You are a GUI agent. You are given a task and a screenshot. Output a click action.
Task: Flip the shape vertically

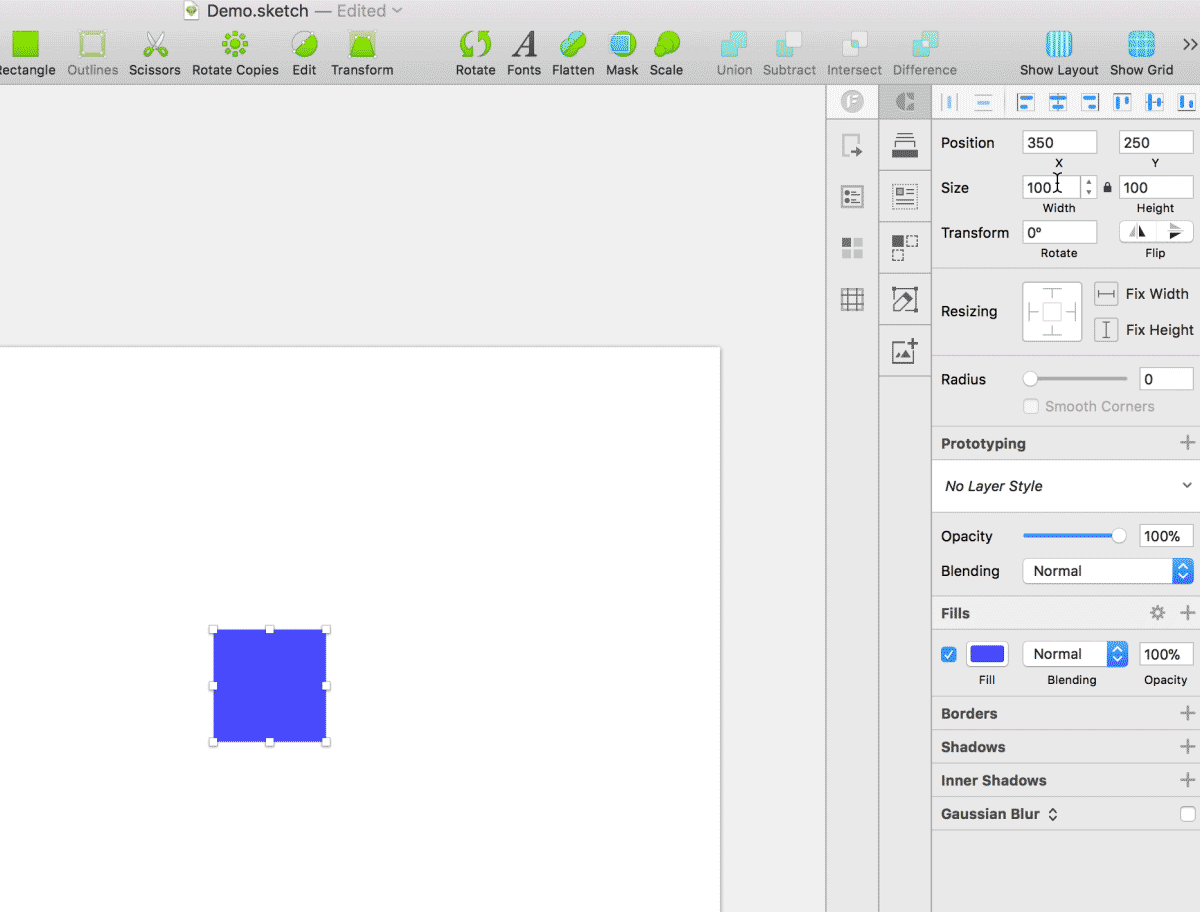(x=1175, y=232)
